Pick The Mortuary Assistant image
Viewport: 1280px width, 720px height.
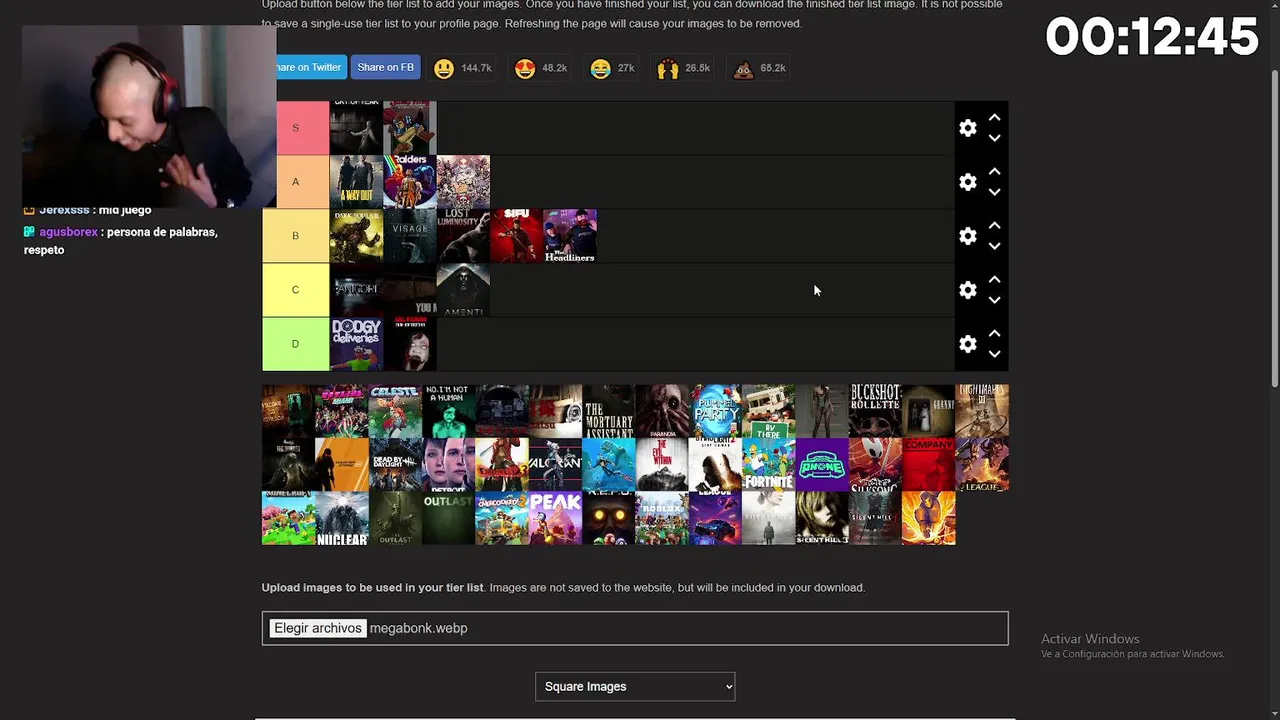click(608, 411)
